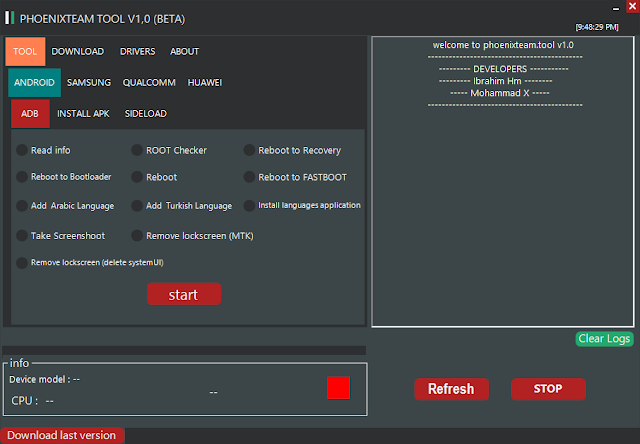Open the SAMSUNG section tab

pyautogui.click(x=89, y=82)
